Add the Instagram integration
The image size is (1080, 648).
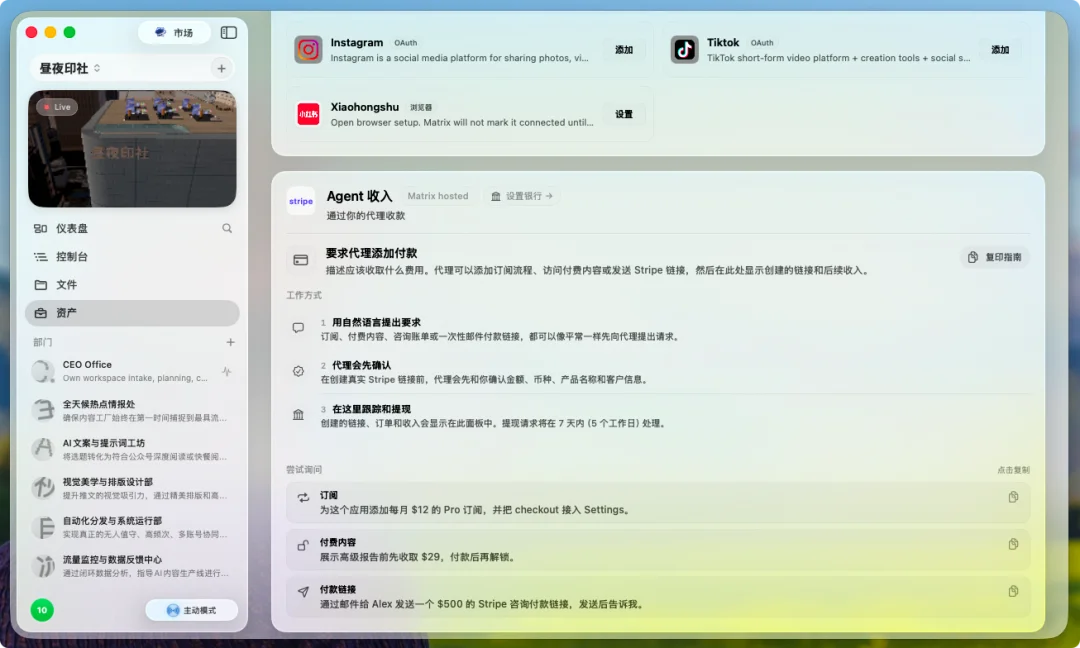(624, 50)
